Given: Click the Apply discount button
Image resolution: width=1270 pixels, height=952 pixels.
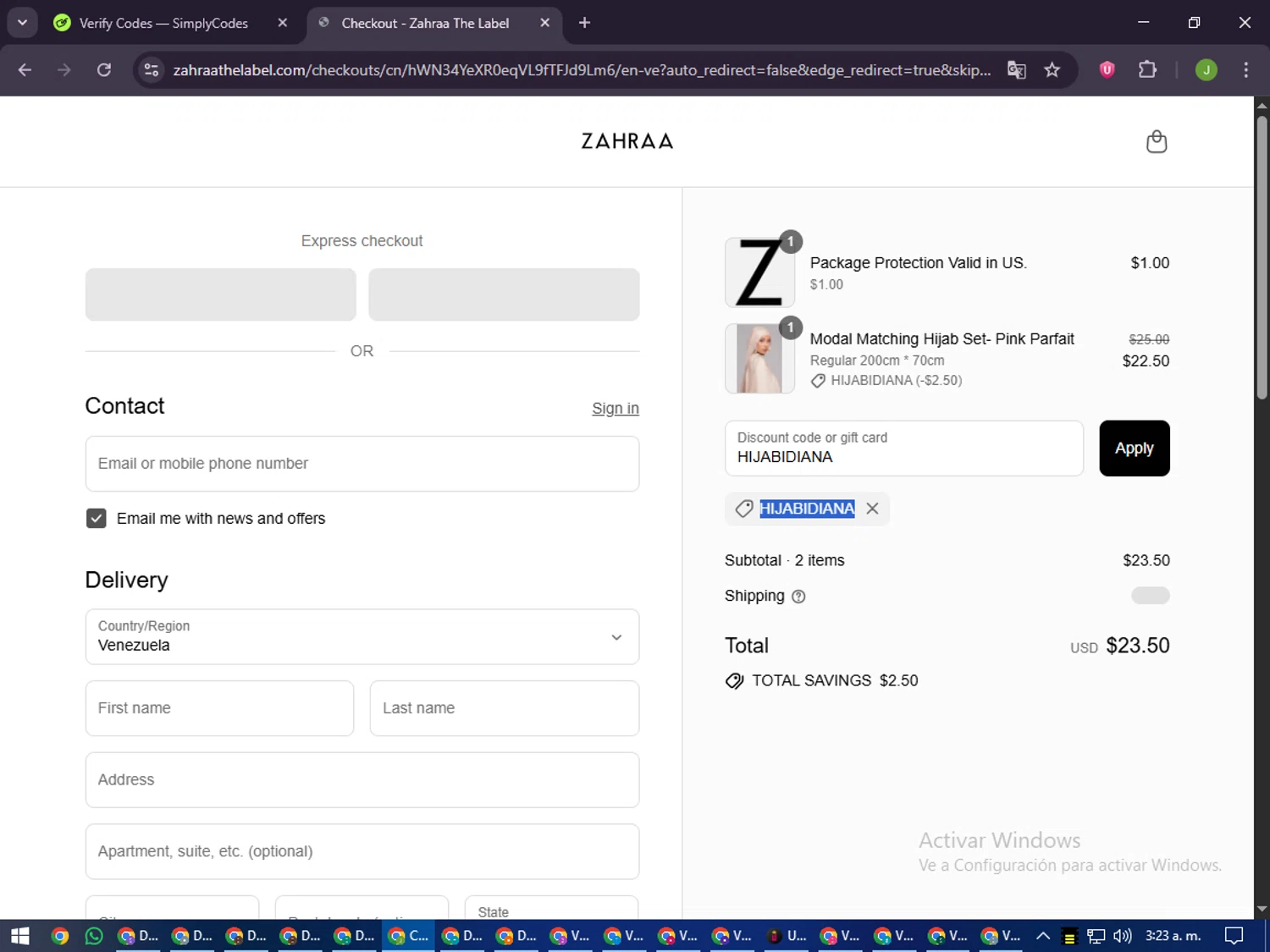Looking at the screenshot, I should point(1135,448).
